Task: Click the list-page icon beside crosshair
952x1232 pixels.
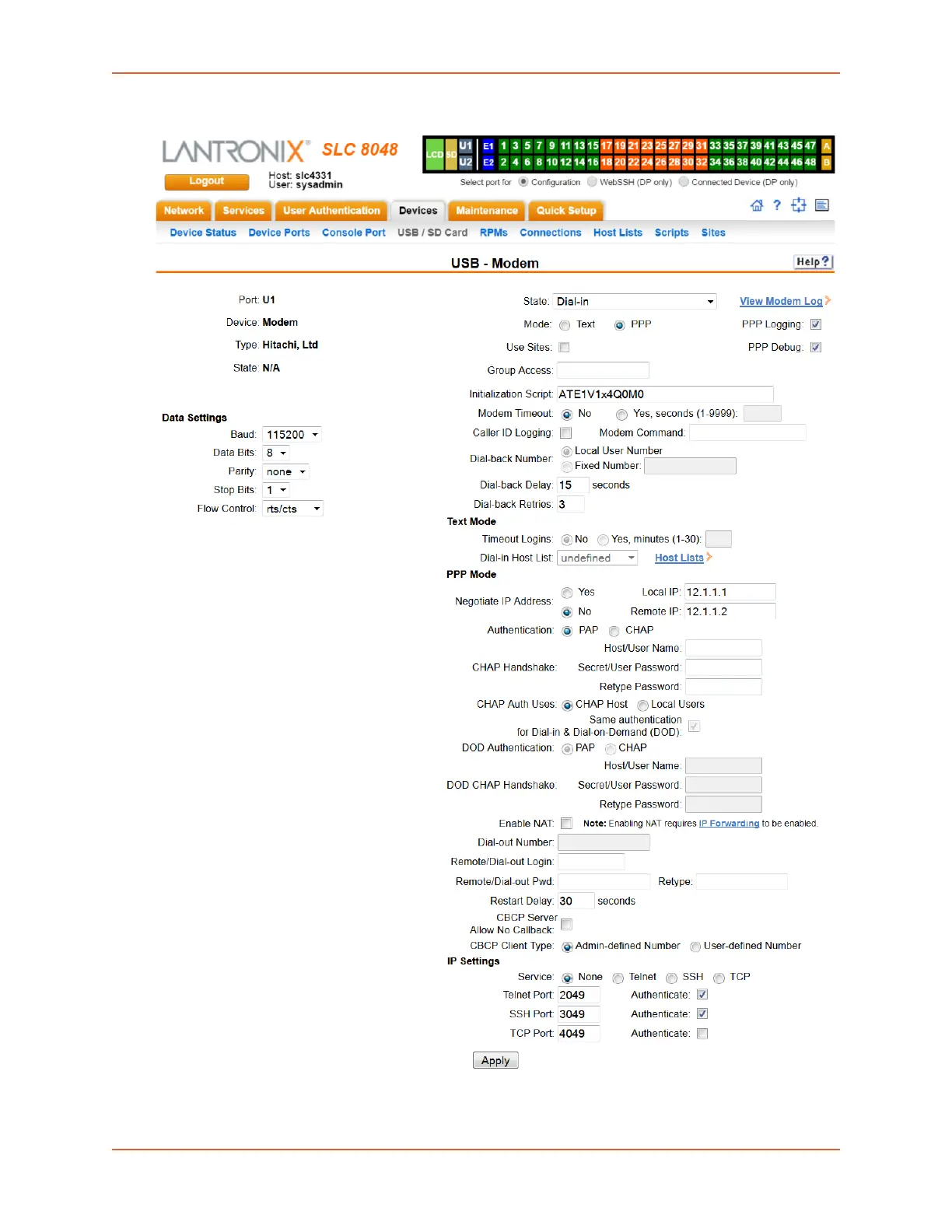Action: 822,205
